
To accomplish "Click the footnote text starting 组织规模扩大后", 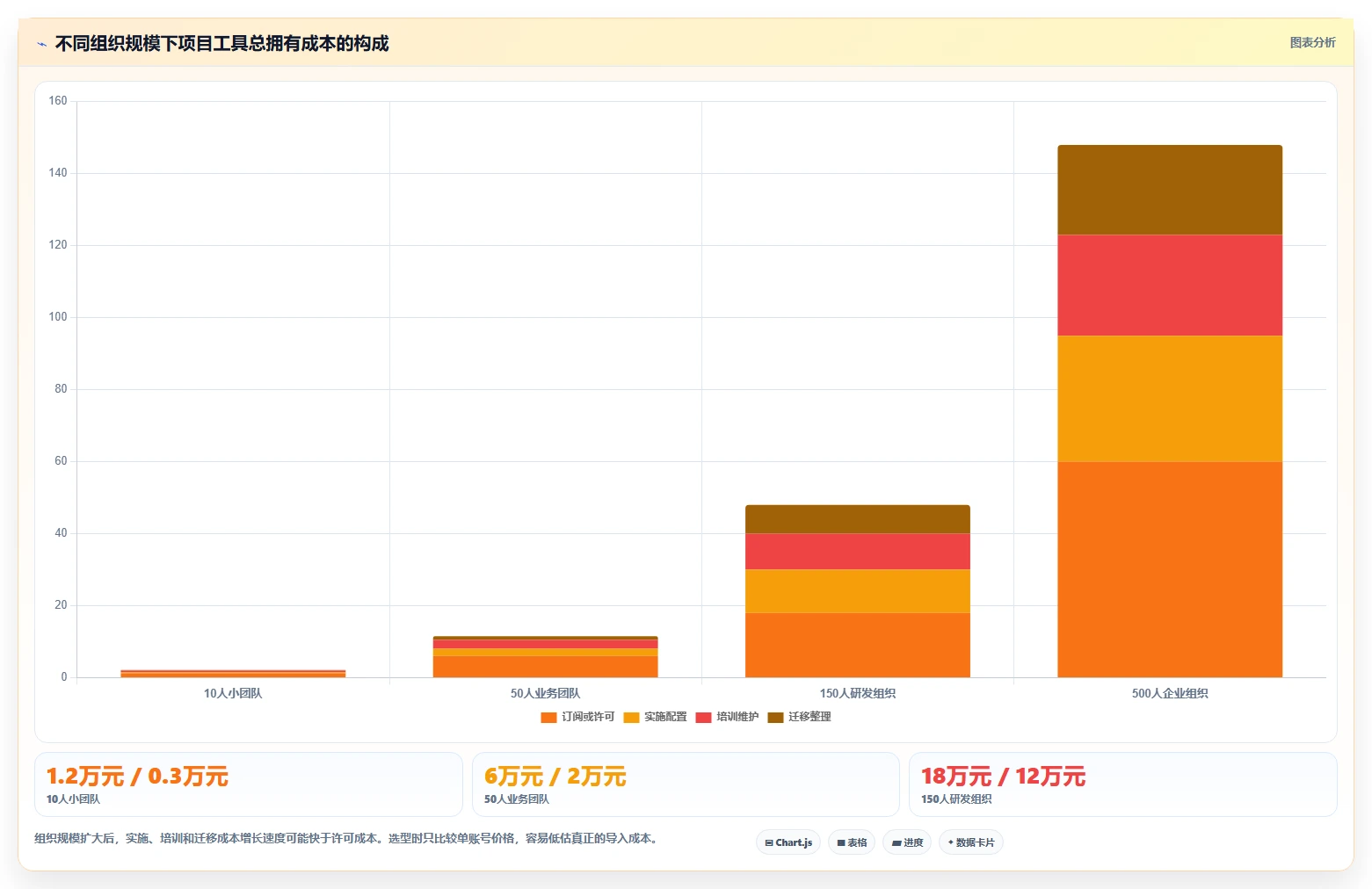I will (x=346, y=838).
